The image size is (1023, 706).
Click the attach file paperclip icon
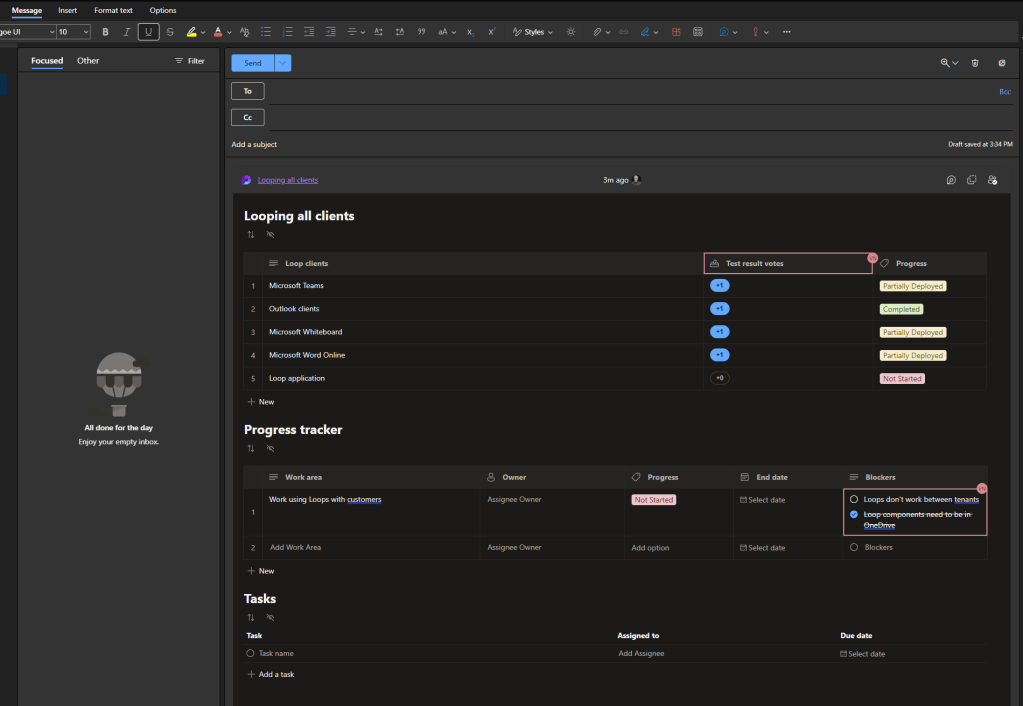596,32
